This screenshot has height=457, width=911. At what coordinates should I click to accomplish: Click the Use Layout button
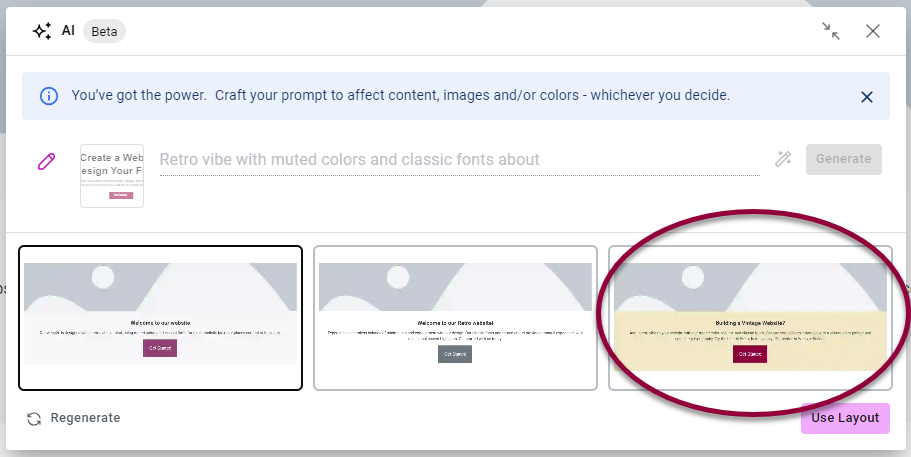click(x=845, y=418)
